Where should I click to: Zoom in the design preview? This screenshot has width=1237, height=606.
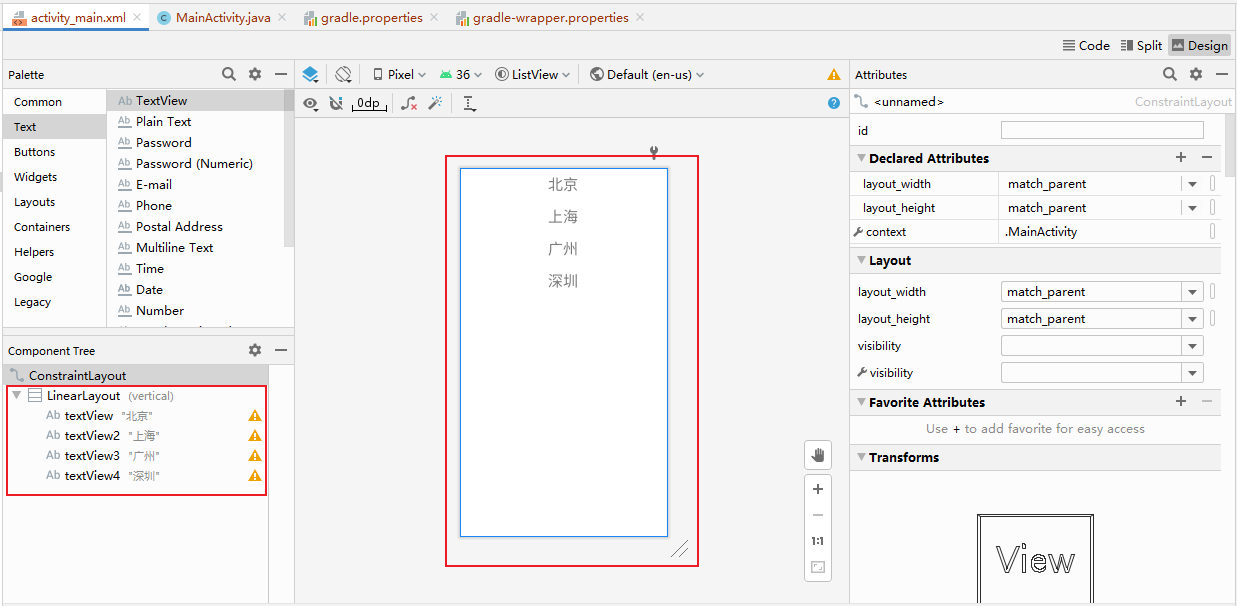pyautogui.click(x=818, y=489)
